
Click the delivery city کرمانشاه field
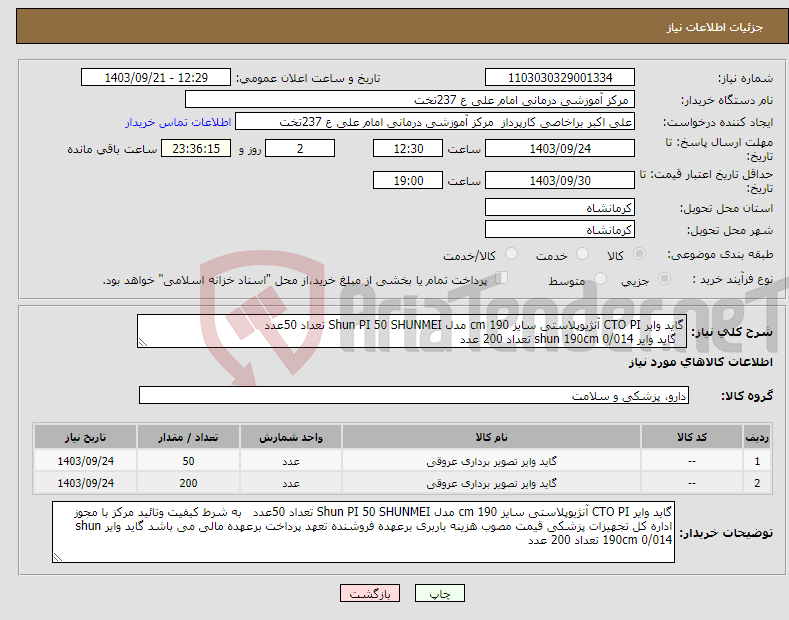560,229
